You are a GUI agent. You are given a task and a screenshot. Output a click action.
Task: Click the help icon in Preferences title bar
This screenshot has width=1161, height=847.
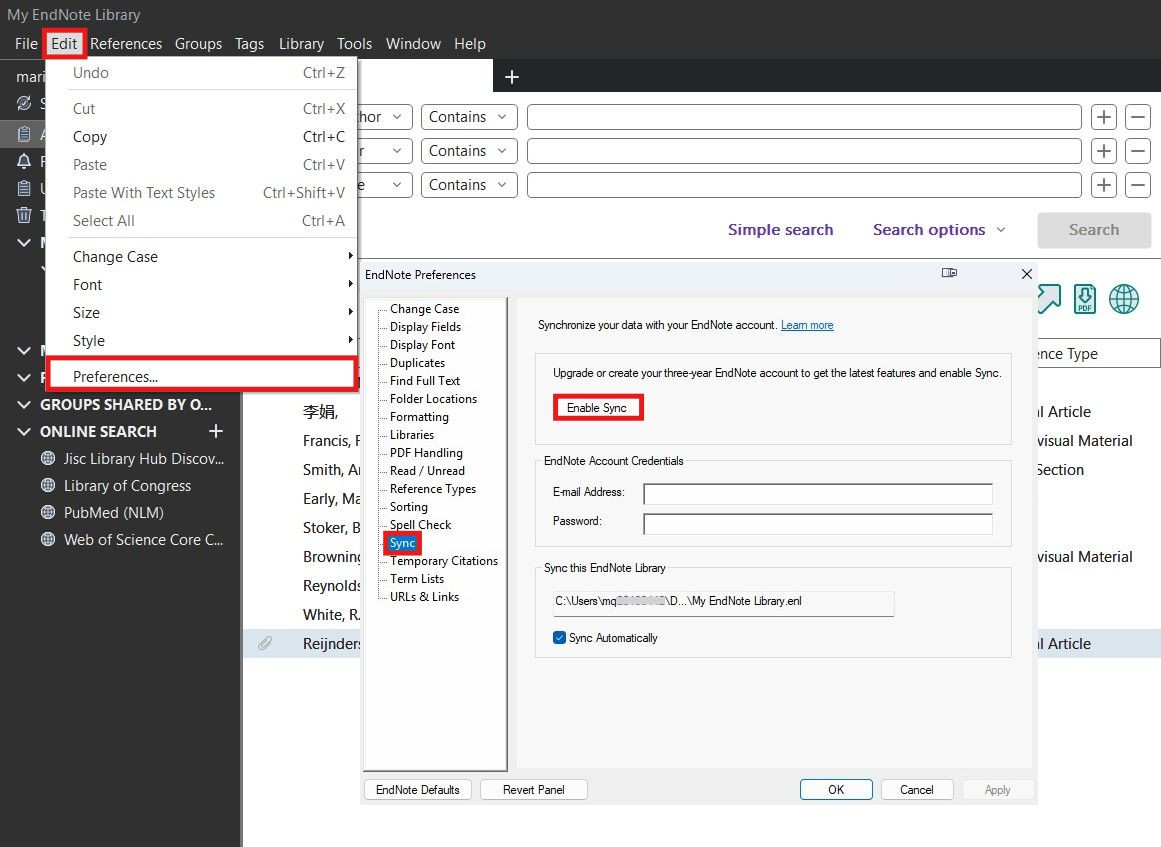click(949, 273)
